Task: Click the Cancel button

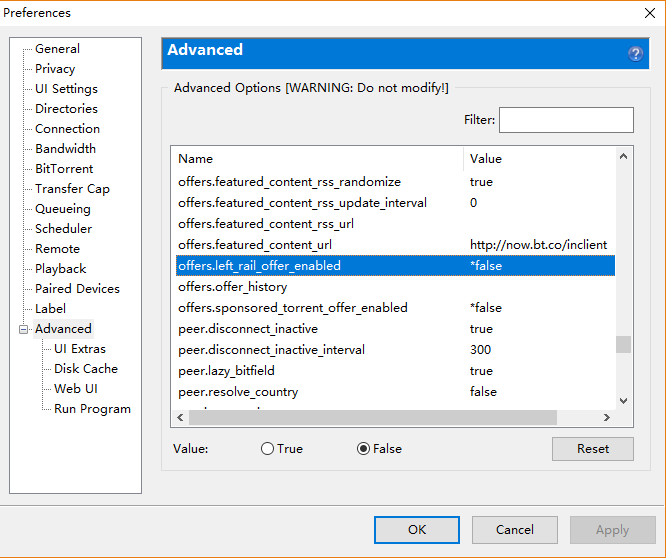Action: click(x=514, y=530)
